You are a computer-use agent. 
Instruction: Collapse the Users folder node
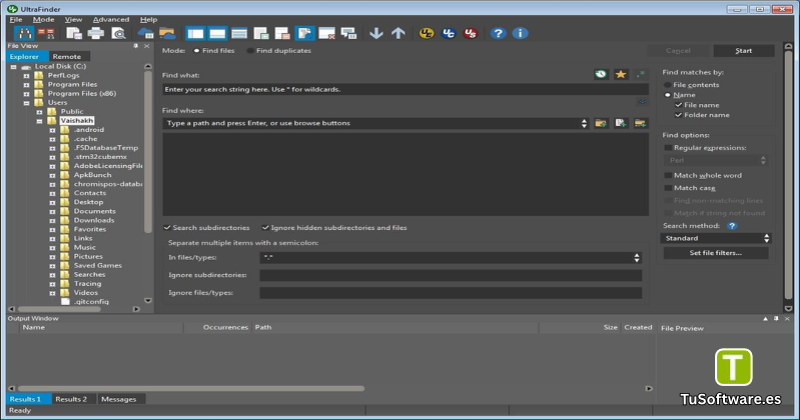tap(27, 103)
